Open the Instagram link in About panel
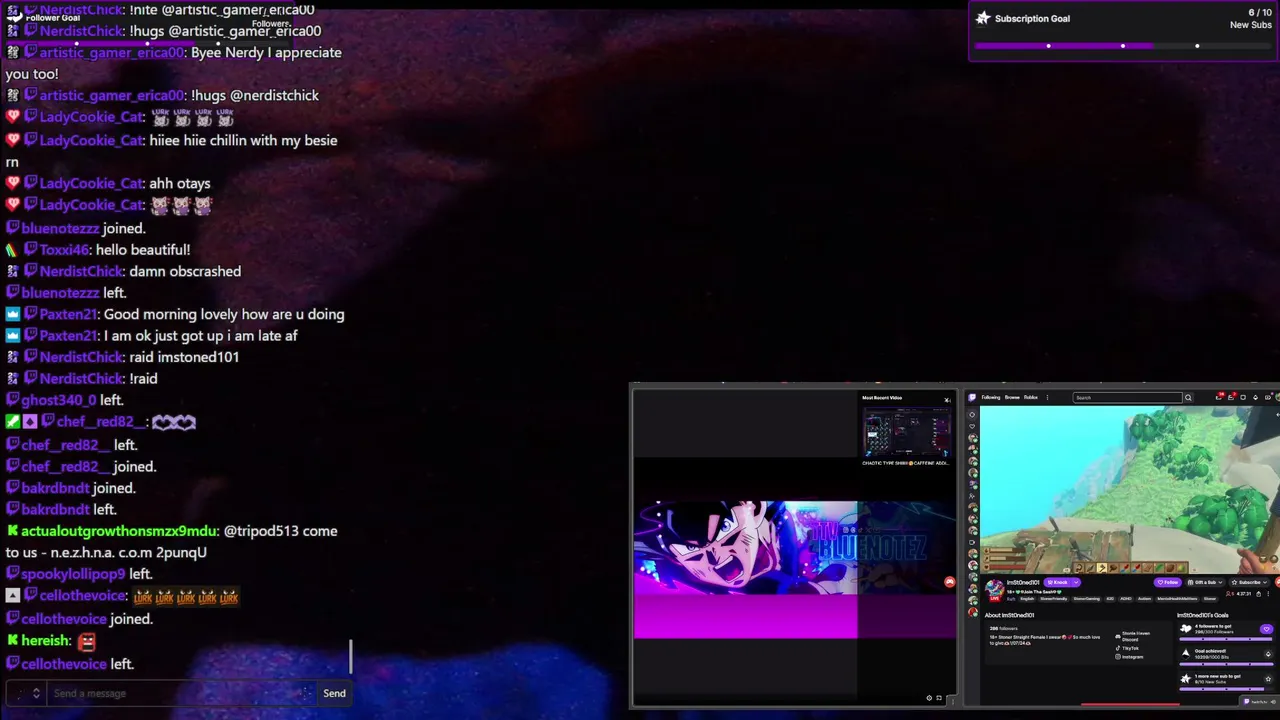1280x720 pixels. coord(1129,657)
